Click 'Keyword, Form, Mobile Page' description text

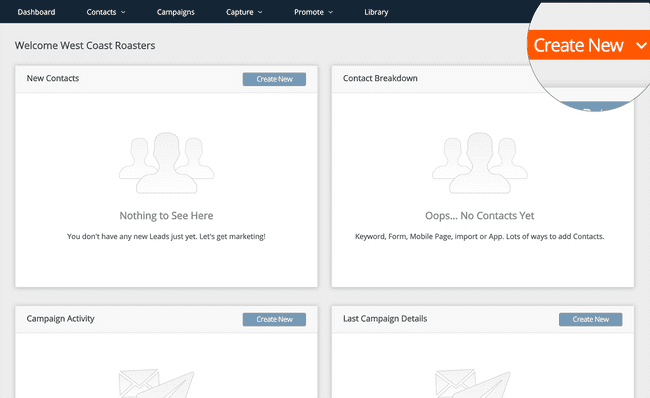(480, 236)
